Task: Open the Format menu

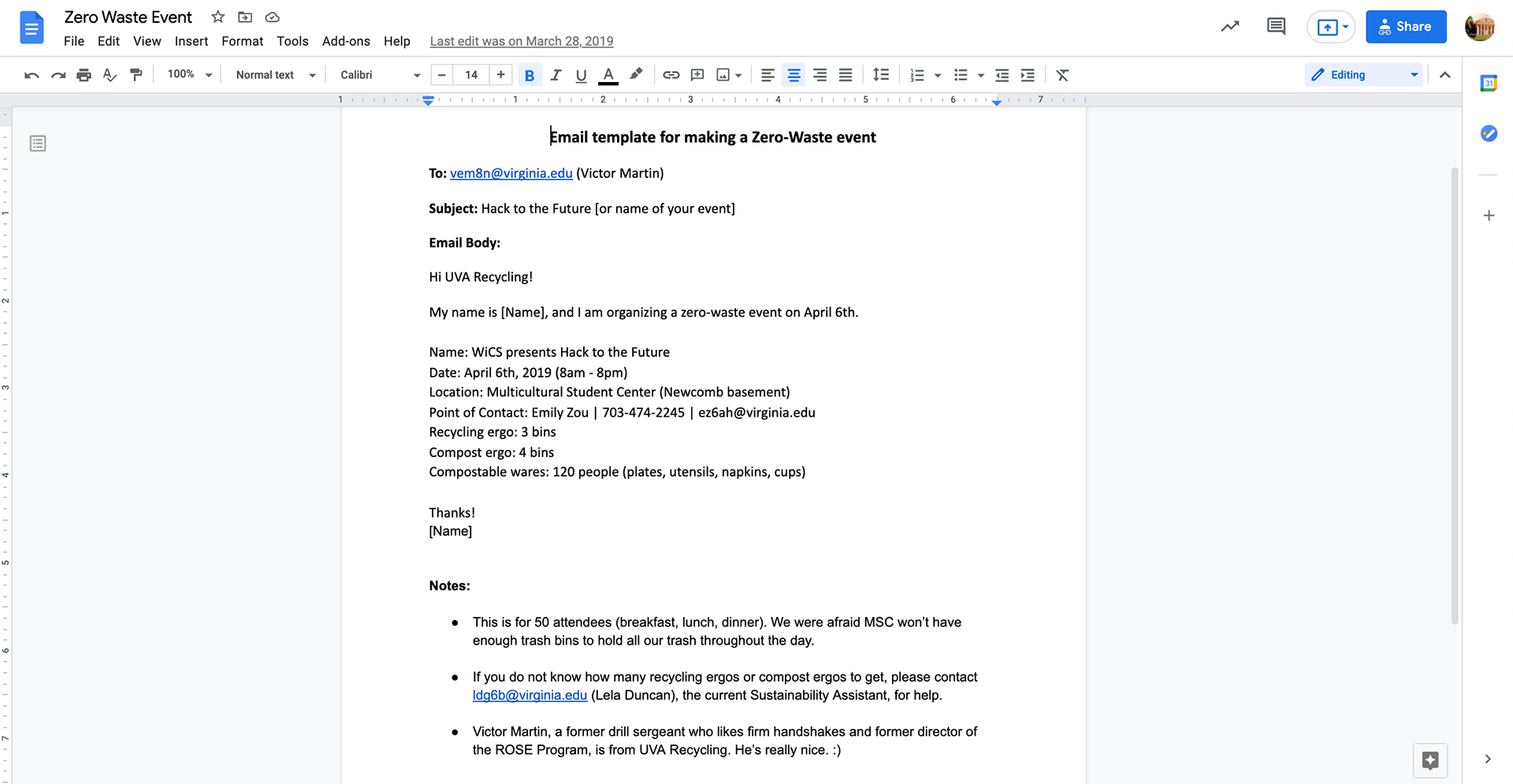Action: (x=243, y=41)
